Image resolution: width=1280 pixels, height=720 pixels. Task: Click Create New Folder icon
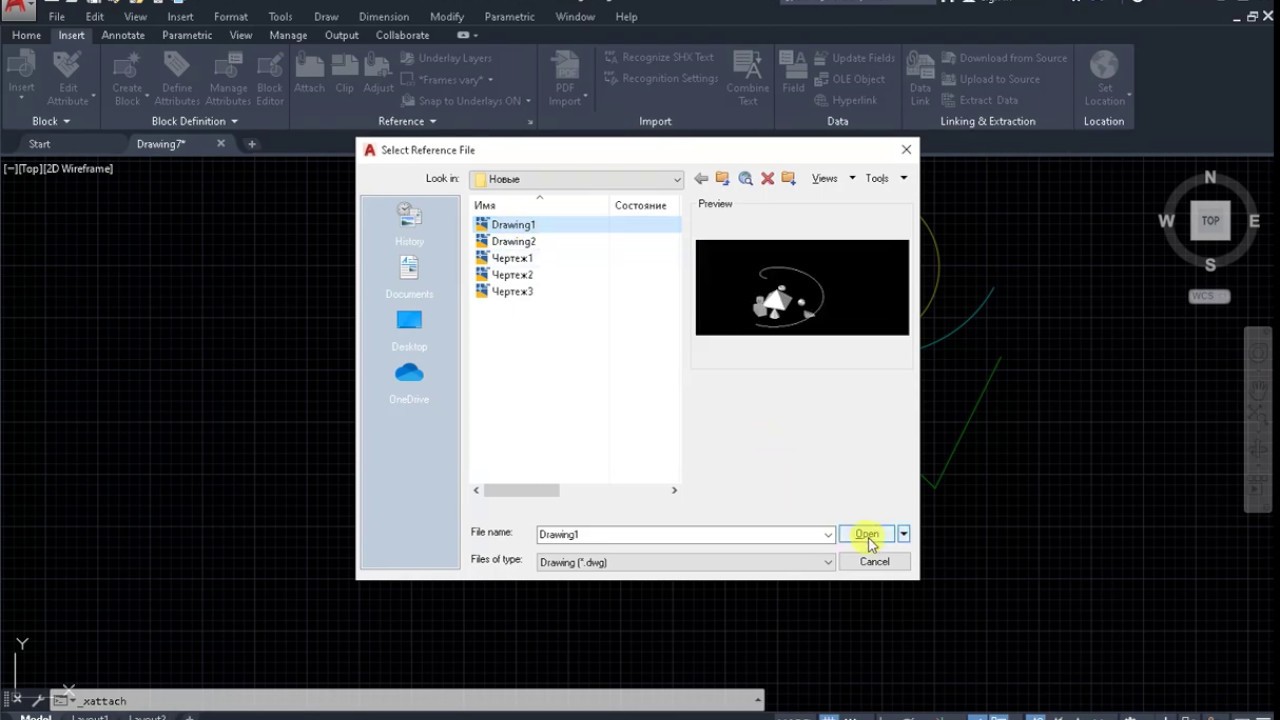click(x=789, y=178)
